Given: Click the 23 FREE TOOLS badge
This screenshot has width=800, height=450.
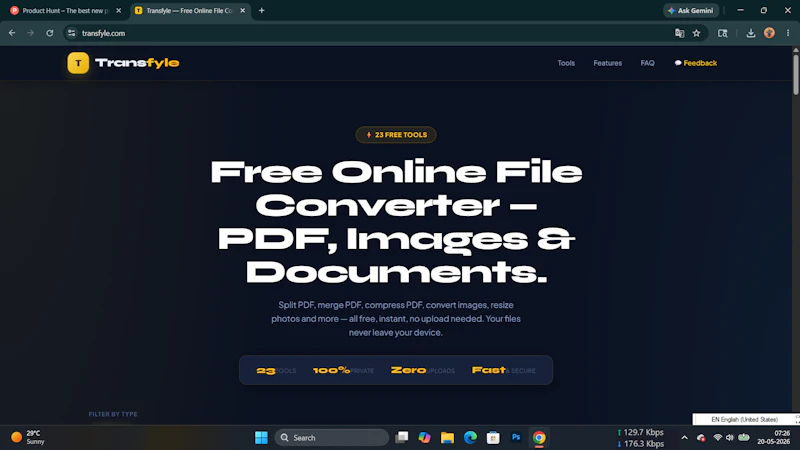Looking at the screenshot, I should [396, 135].
